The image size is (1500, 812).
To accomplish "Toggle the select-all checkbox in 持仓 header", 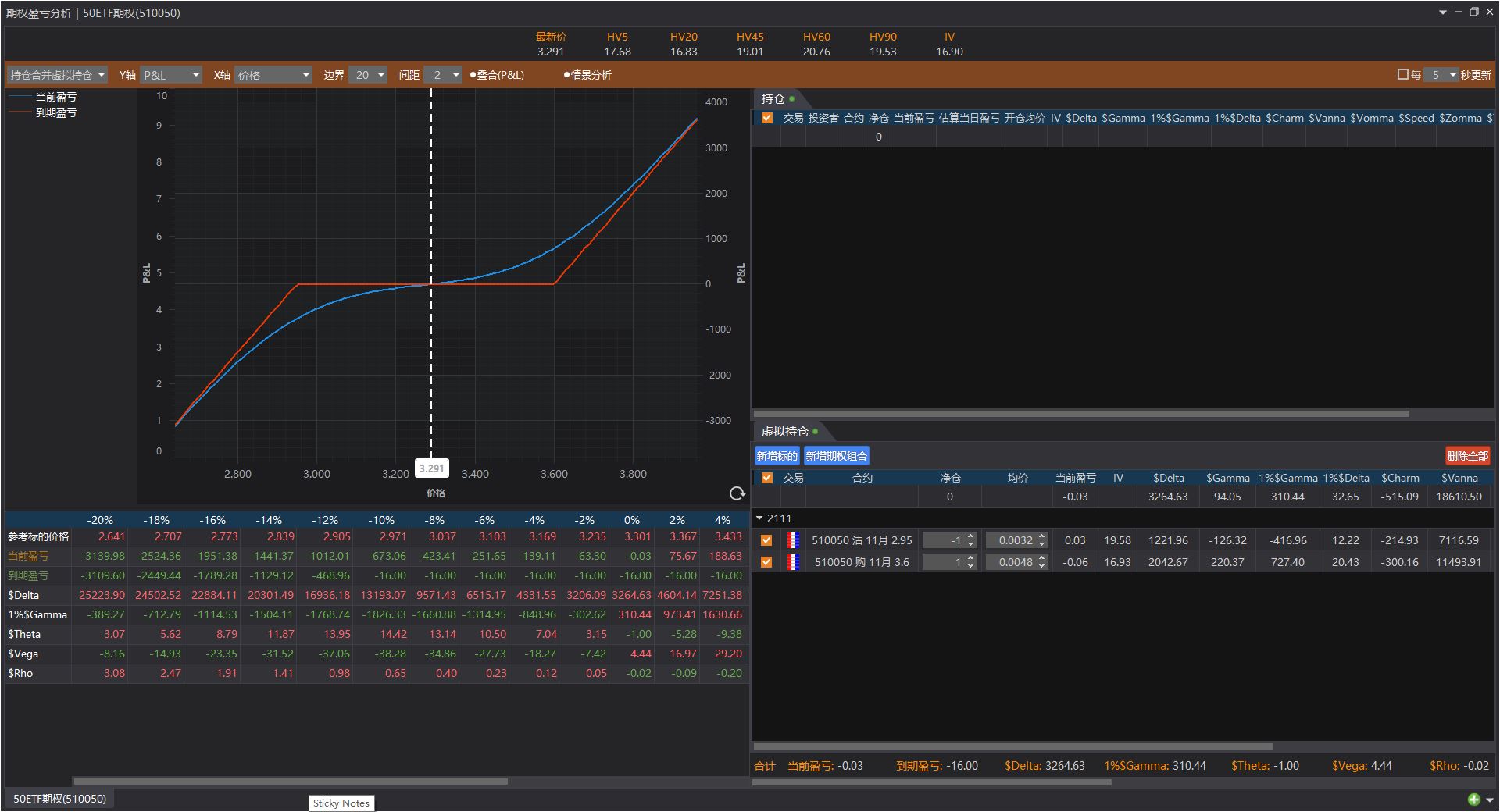I will click(766, 118).
